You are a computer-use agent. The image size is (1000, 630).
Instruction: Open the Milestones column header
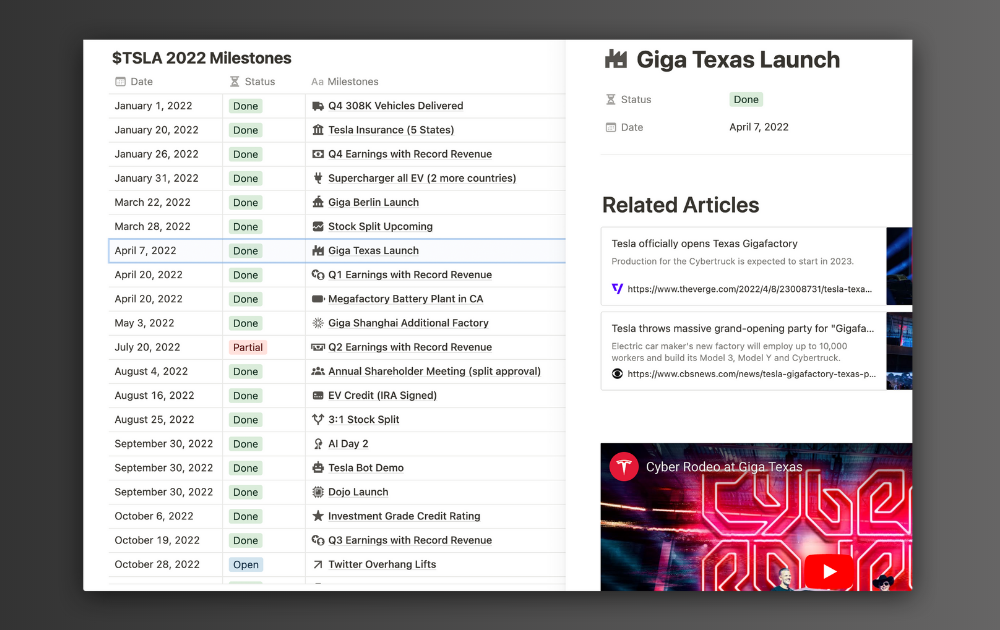[x=344, y=82]
